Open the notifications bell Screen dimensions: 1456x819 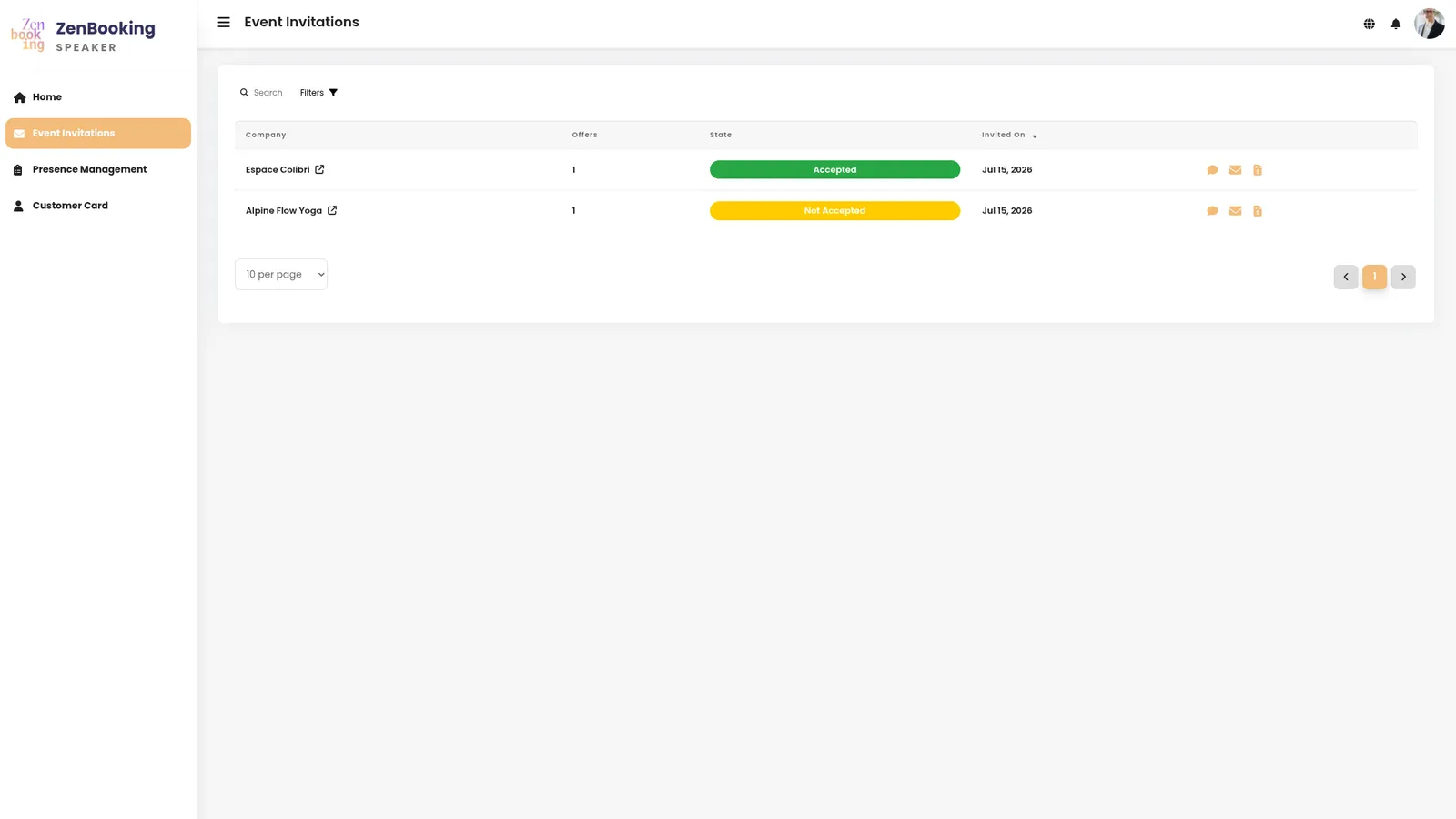pyautogui.click(x=1395, y=24)
